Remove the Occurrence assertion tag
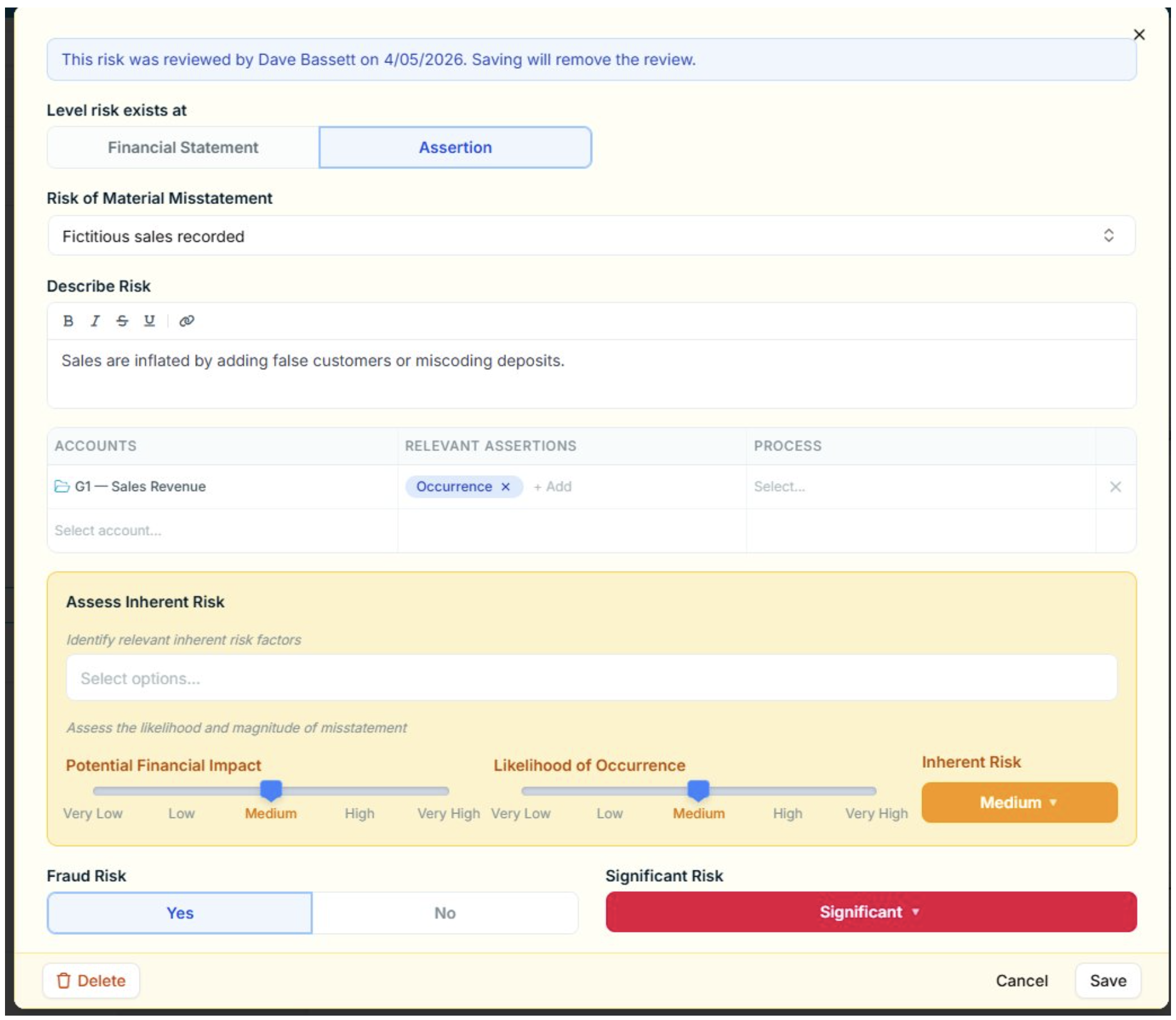This screenshot has width=1176, height=1020. (x=505, y=487)
